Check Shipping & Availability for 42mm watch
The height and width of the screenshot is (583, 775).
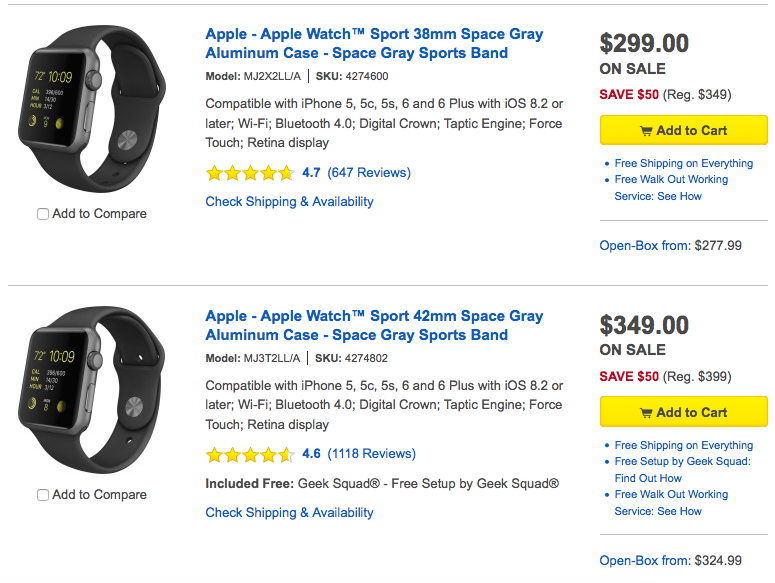(289, 513)
